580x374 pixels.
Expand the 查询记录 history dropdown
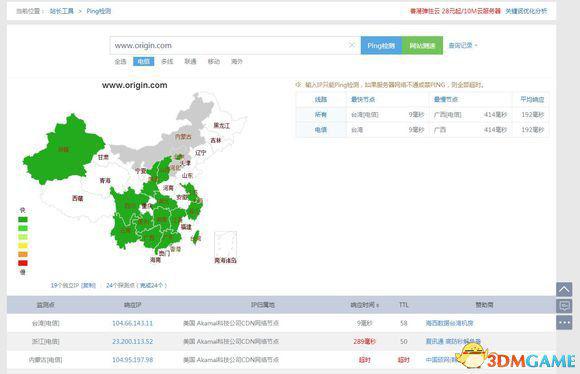(463, 46)
